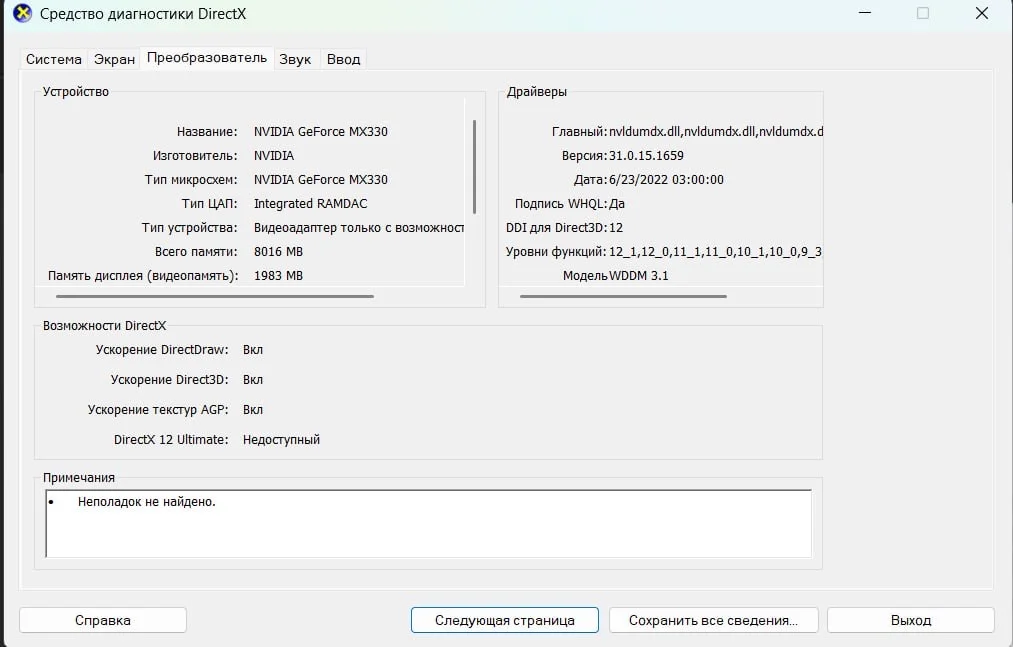Click video memory value 1983 MB

pos(278,275)
